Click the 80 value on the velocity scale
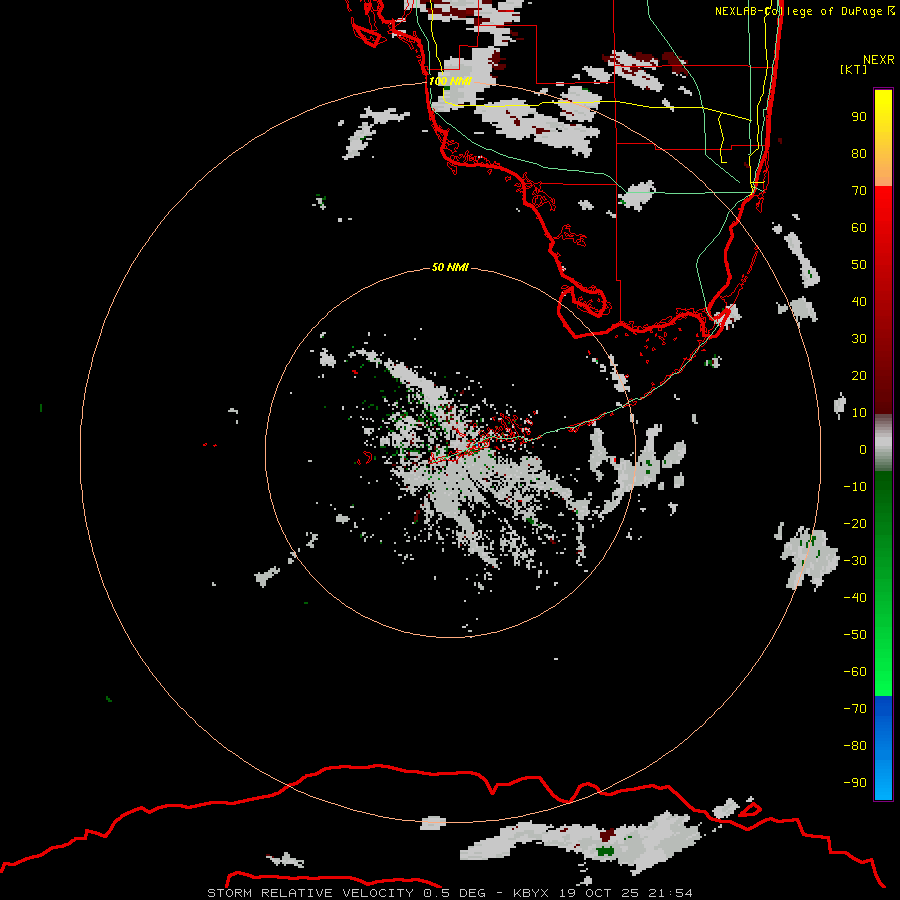The height and width of the screenshot is (900, 900). (859, 154)
